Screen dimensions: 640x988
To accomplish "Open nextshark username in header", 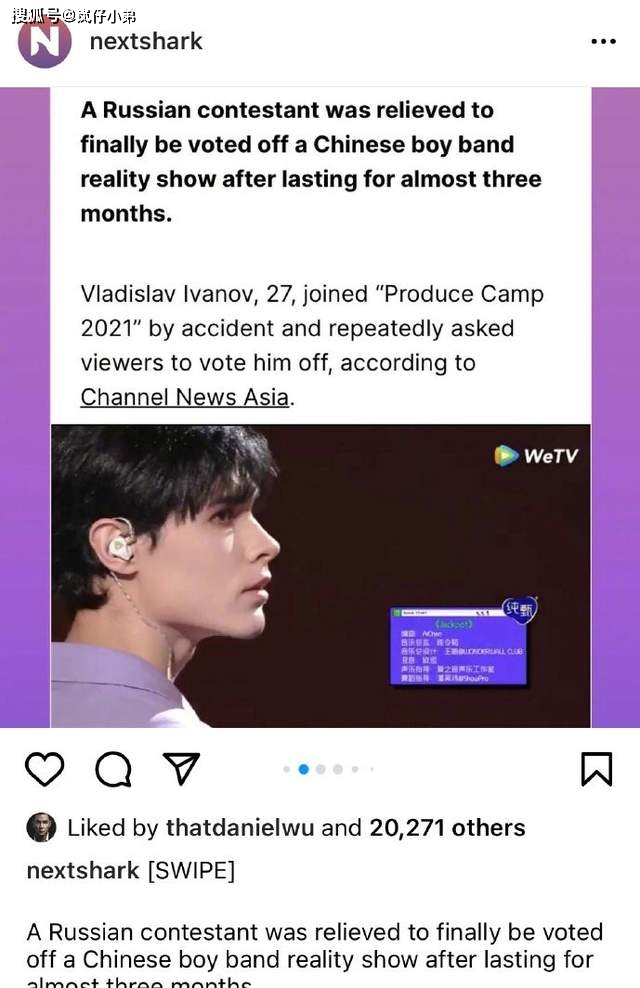I will [146, 42].
